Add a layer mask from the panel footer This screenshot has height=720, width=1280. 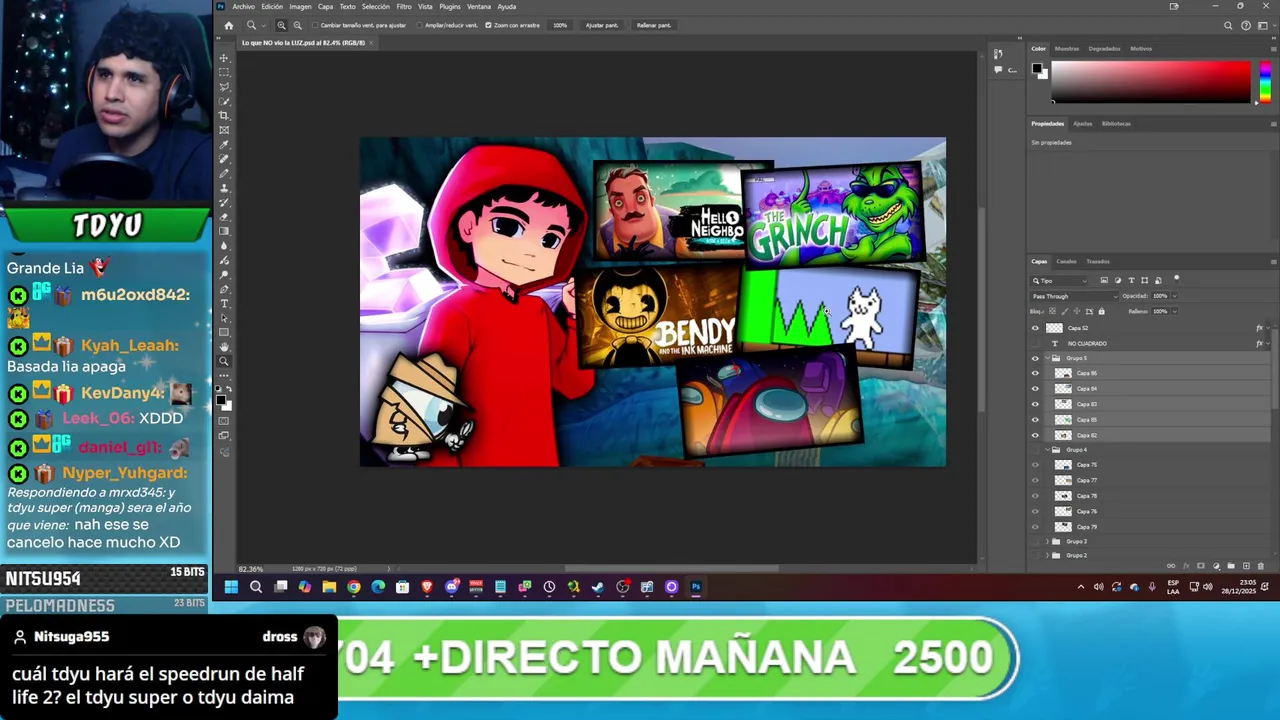pos(1201,566)
